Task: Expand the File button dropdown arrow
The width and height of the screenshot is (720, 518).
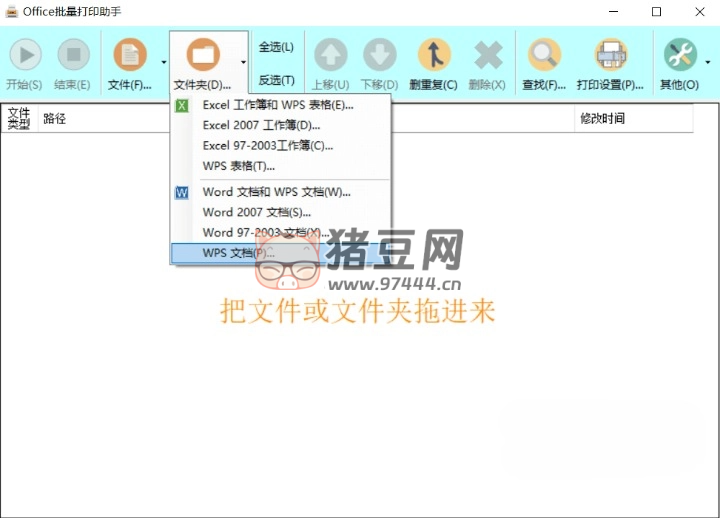Action: click(164, 62)
